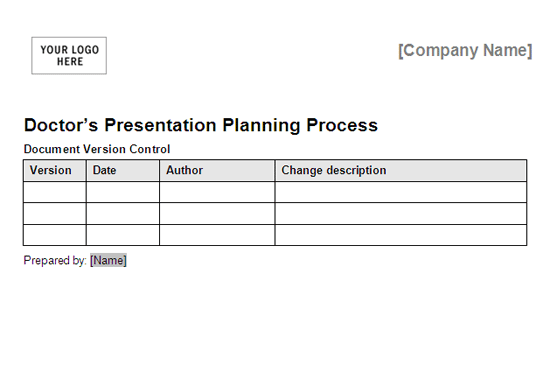550x365 pixels.
Task: Click the last row Date cell
Action: point(123,235)
